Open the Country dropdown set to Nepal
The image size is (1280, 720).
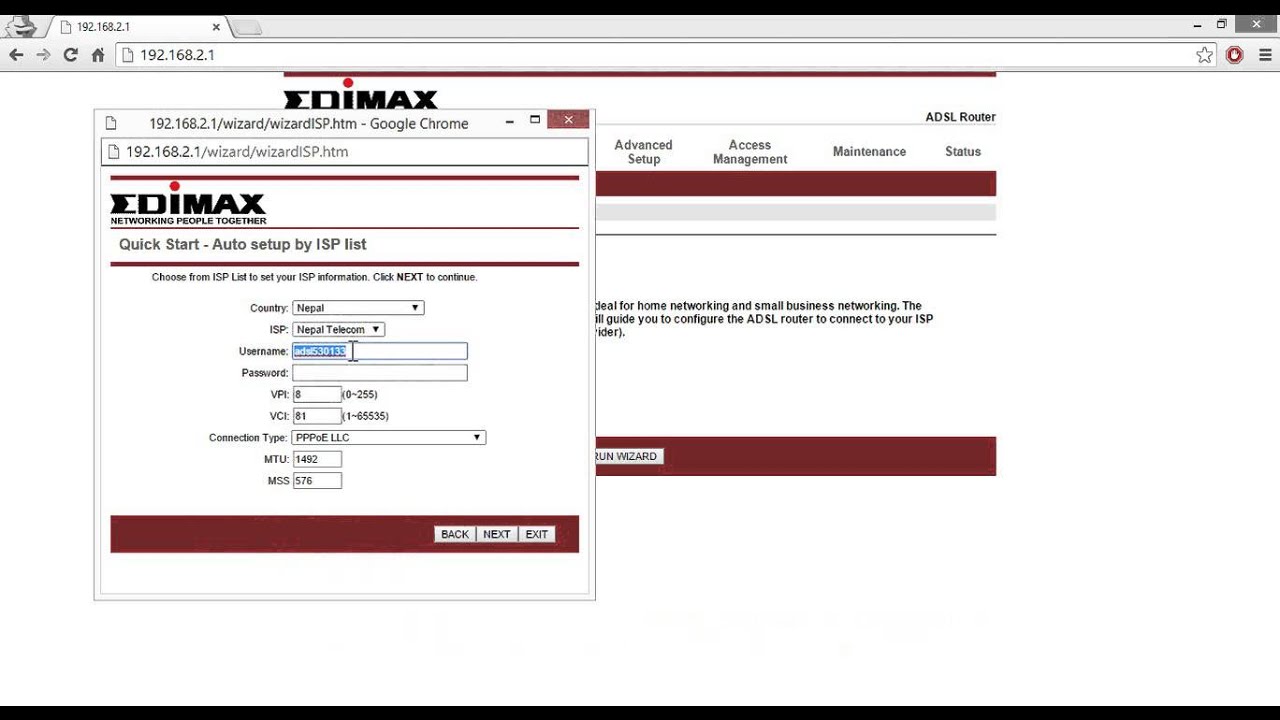point(358,308)
